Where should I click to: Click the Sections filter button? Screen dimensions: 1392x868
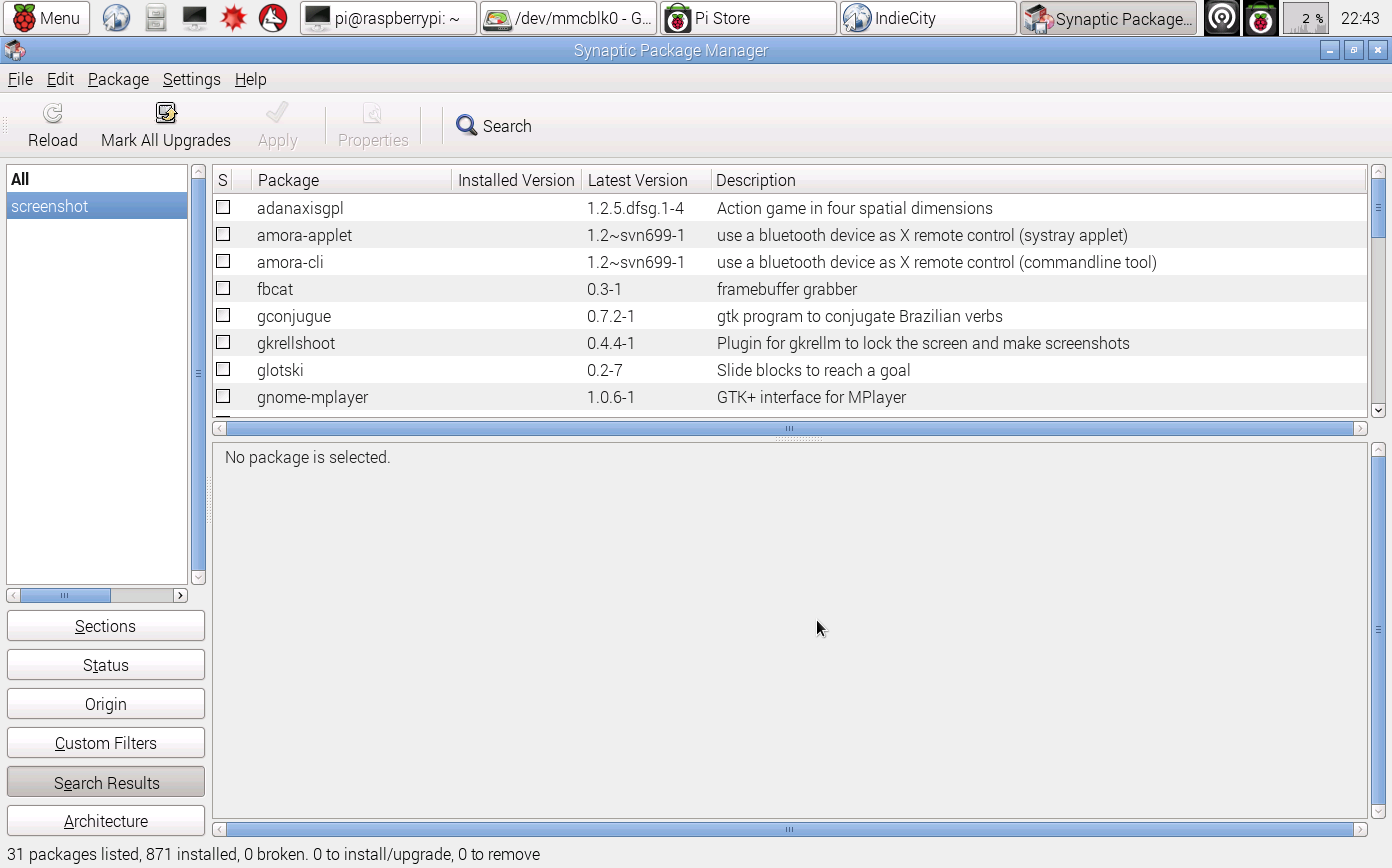point(106,626)
